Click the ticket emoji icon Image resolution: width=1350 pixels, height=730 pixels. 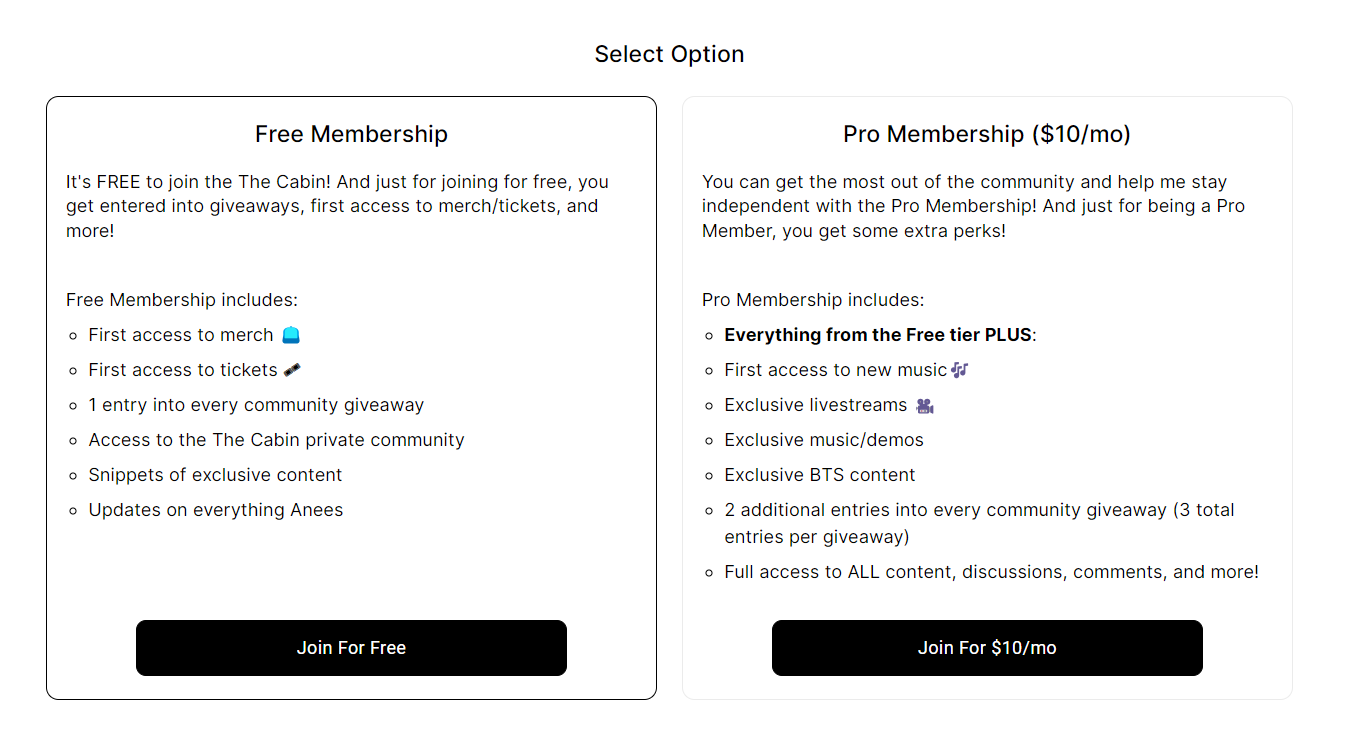(x=292, y=370)
